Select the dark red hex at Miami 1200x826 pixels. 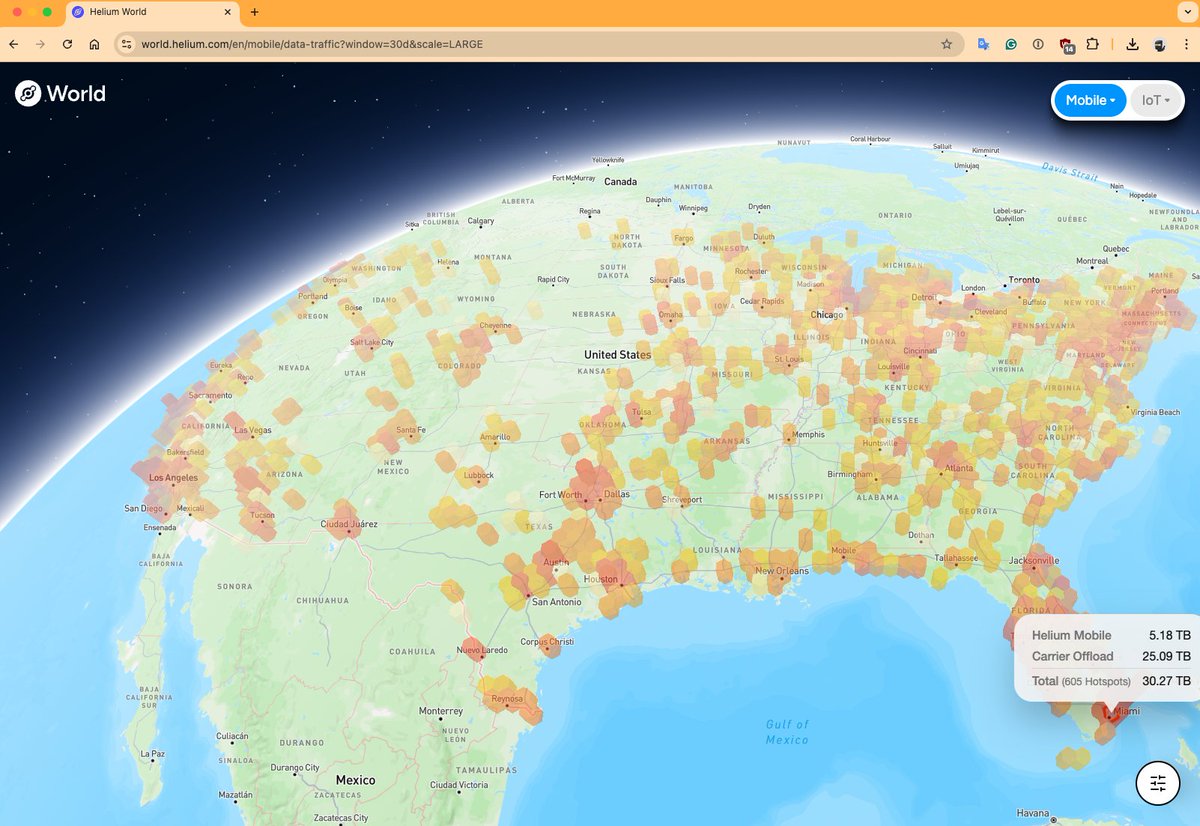coord(1109,714)
